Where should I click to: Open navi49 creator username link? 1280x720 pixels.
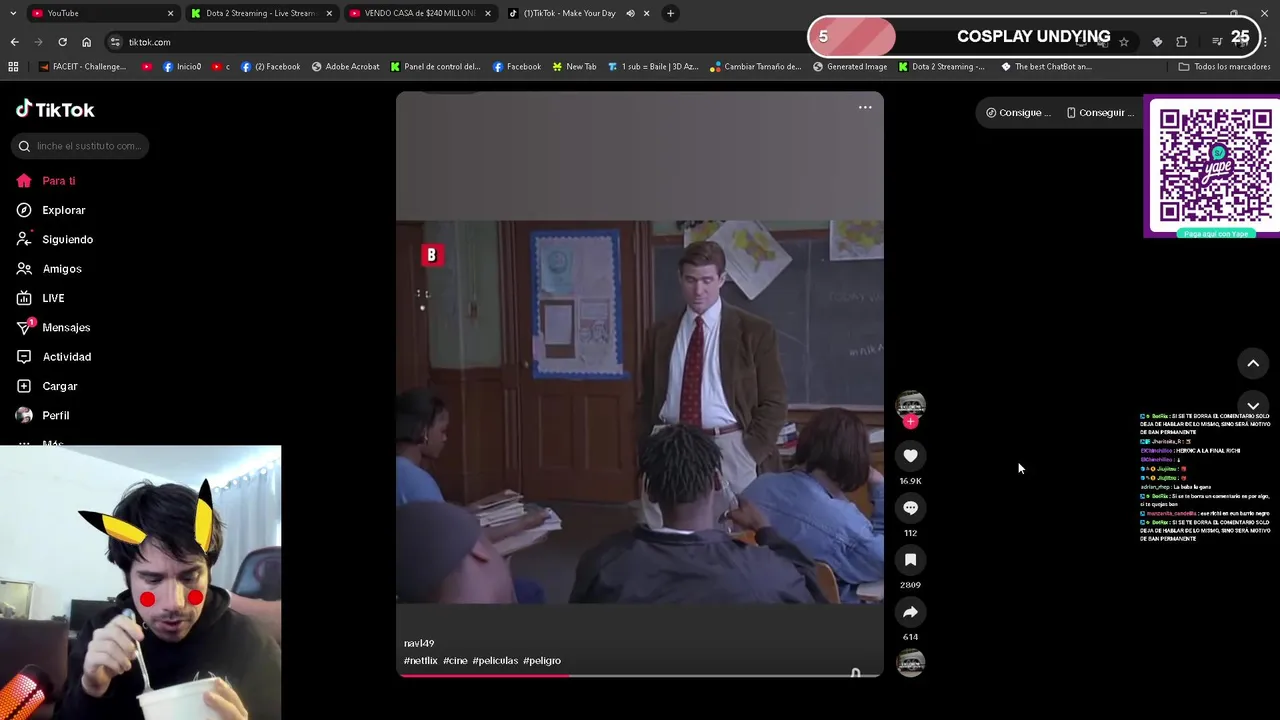point(419,643)
